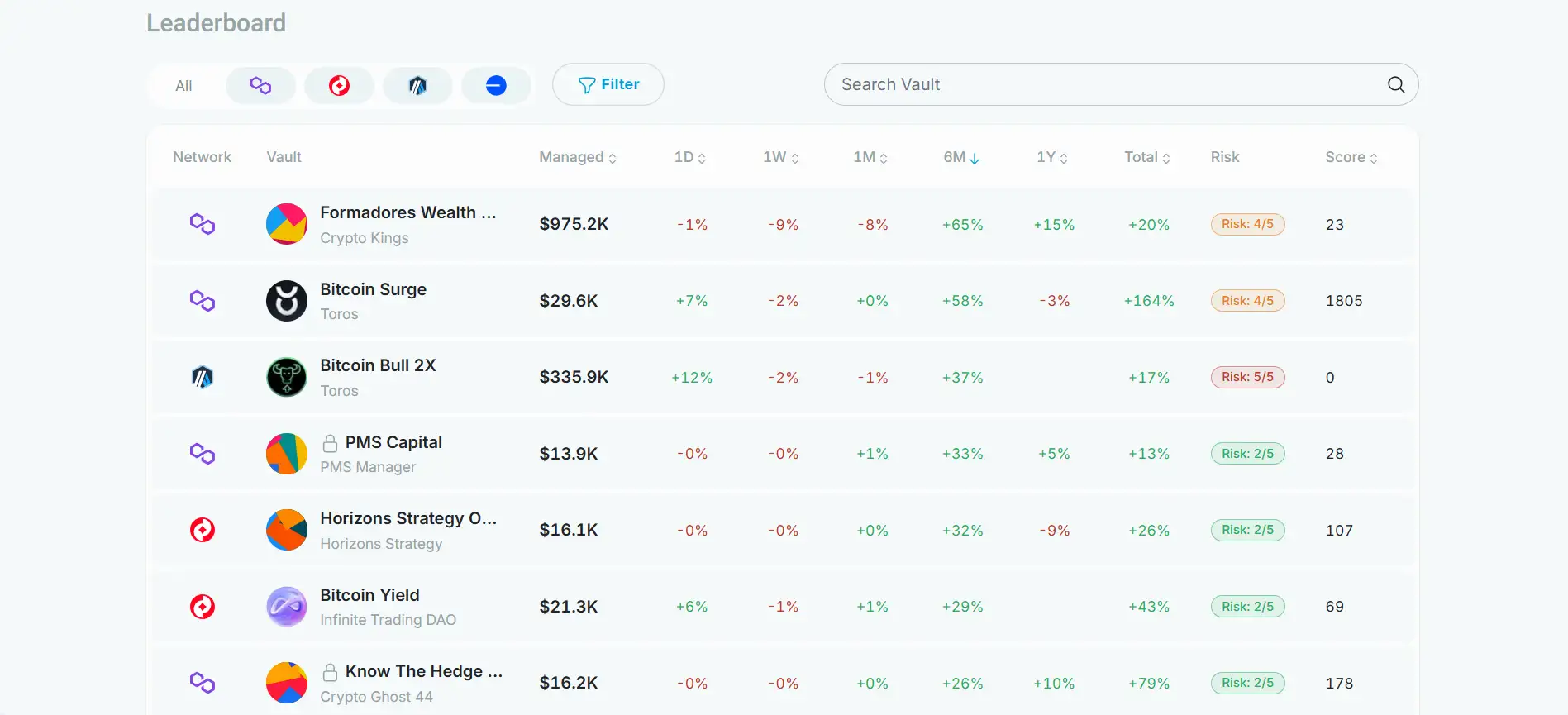This screenshot has width=1568, height=715.
Task: Show All networks tab
Action: click(x=183, y=86)
